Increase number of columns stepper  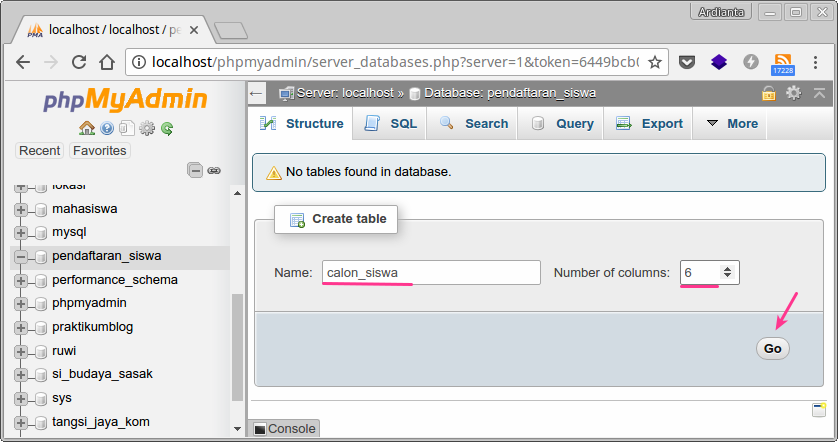click(728, 268)
